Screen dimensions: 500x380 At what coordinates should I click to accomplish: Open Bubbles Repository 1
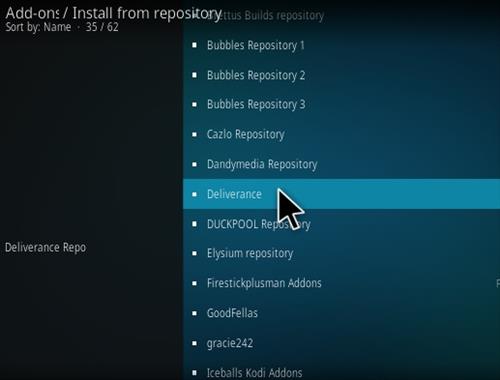tap(341, 45)
